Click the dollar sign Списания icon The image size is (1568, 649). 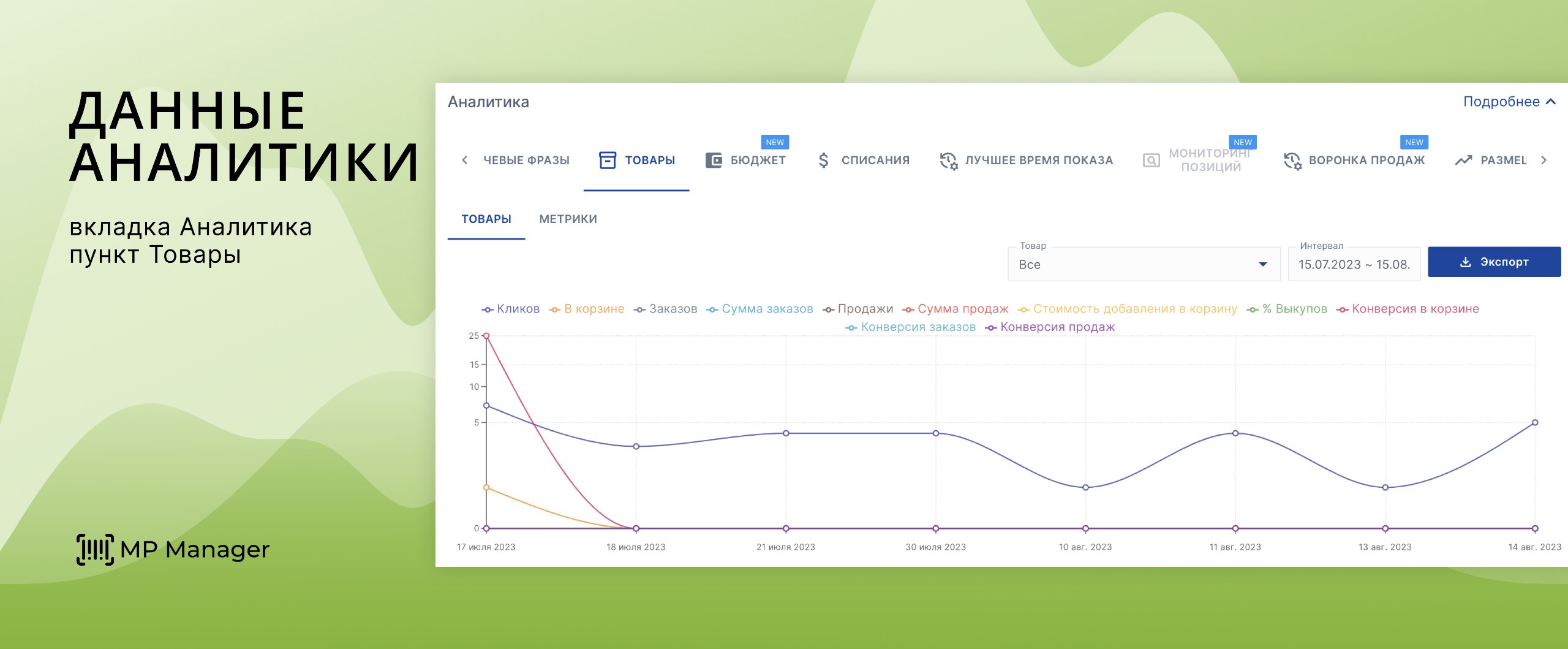[x=824, y=160]
